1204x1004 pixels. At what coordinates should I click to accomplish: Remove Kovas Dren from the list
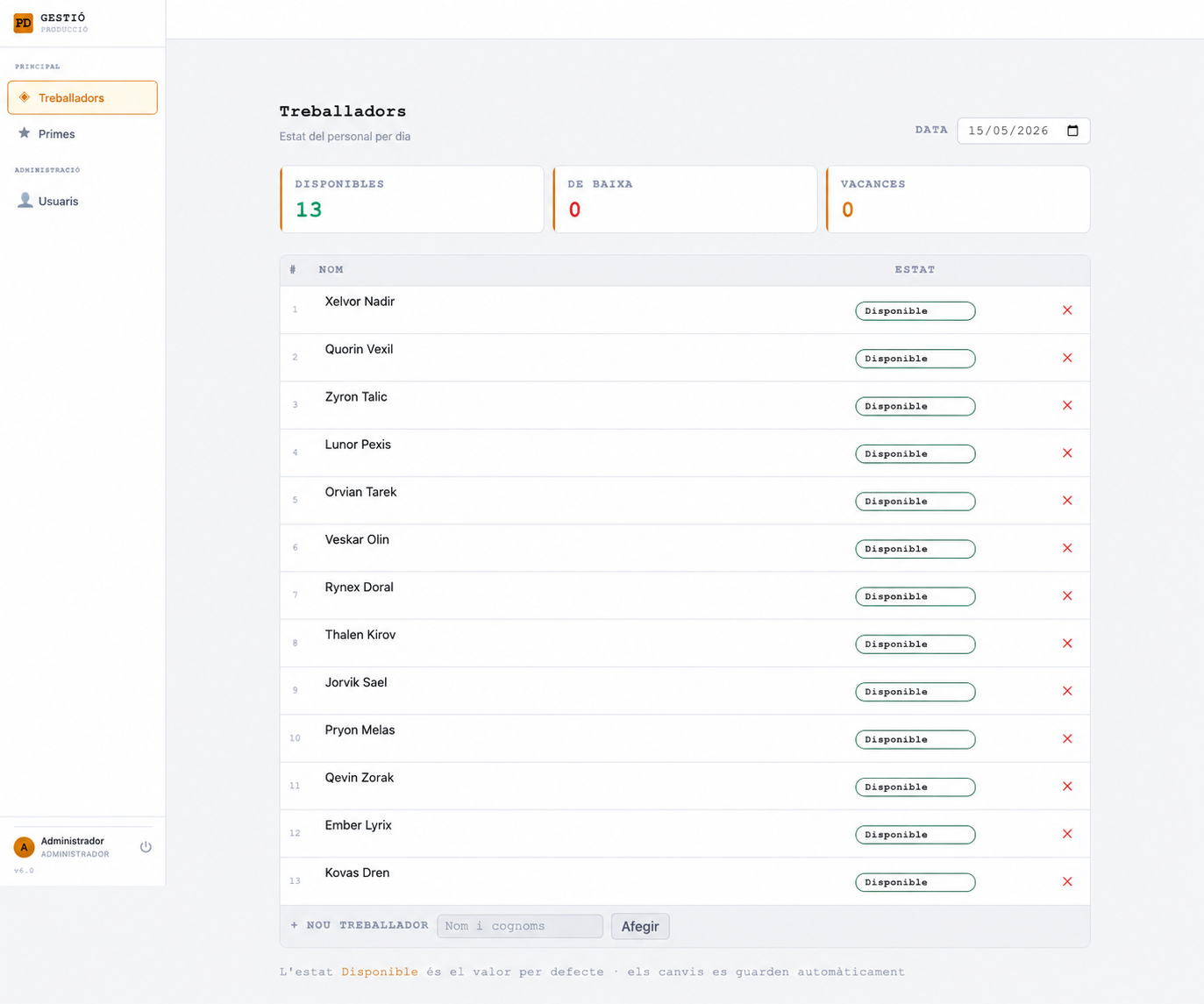pyautogui.click(x=1067, y=881)
